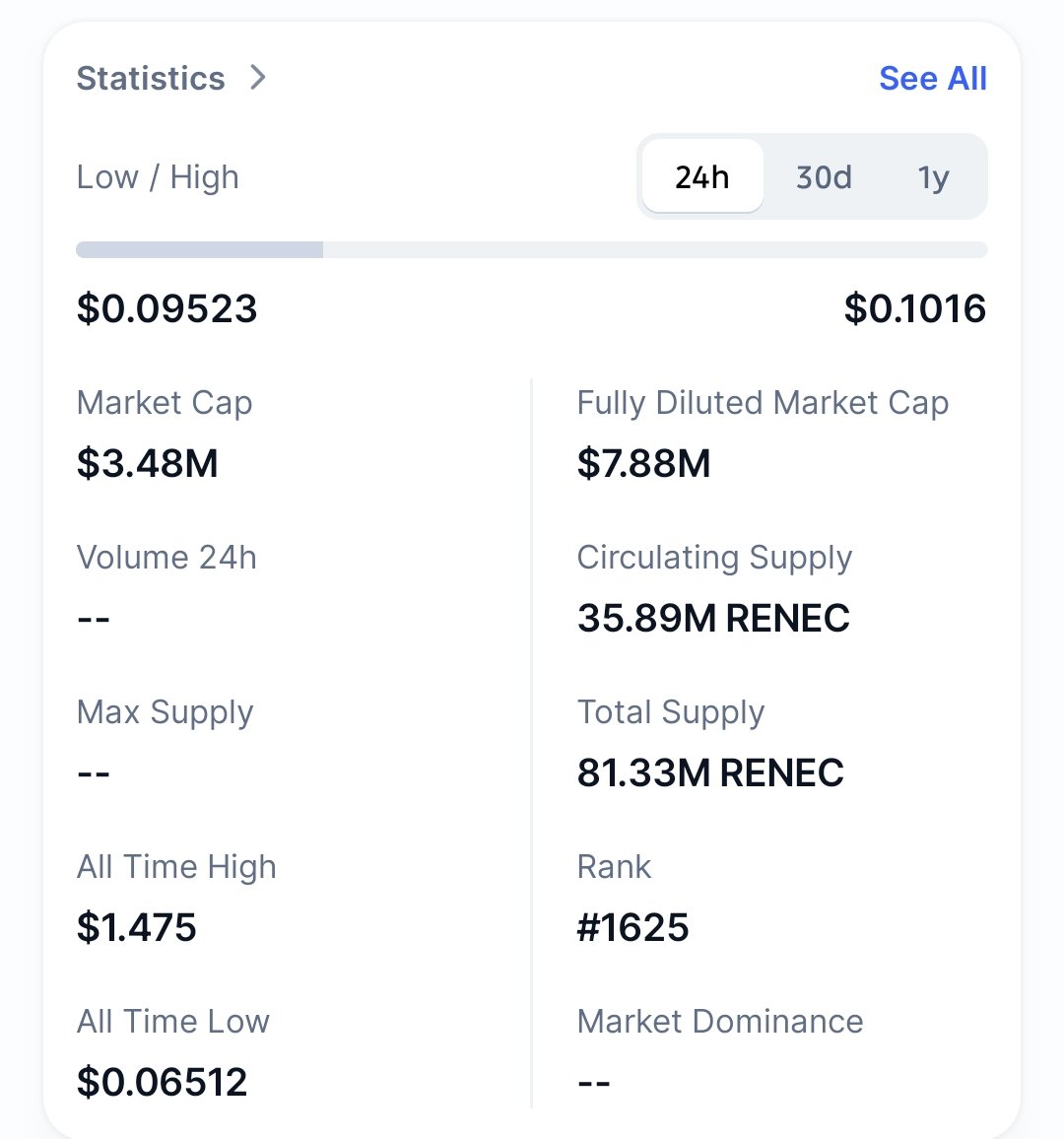Open the See All link
The width and height of the screenshot is (1064, 1139).
click(x=932, y=78)
